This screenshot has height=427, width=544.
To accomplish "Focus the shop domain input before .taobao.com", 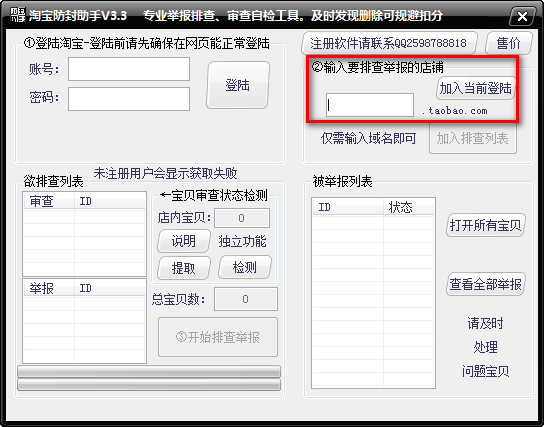I will click(370, 105).
